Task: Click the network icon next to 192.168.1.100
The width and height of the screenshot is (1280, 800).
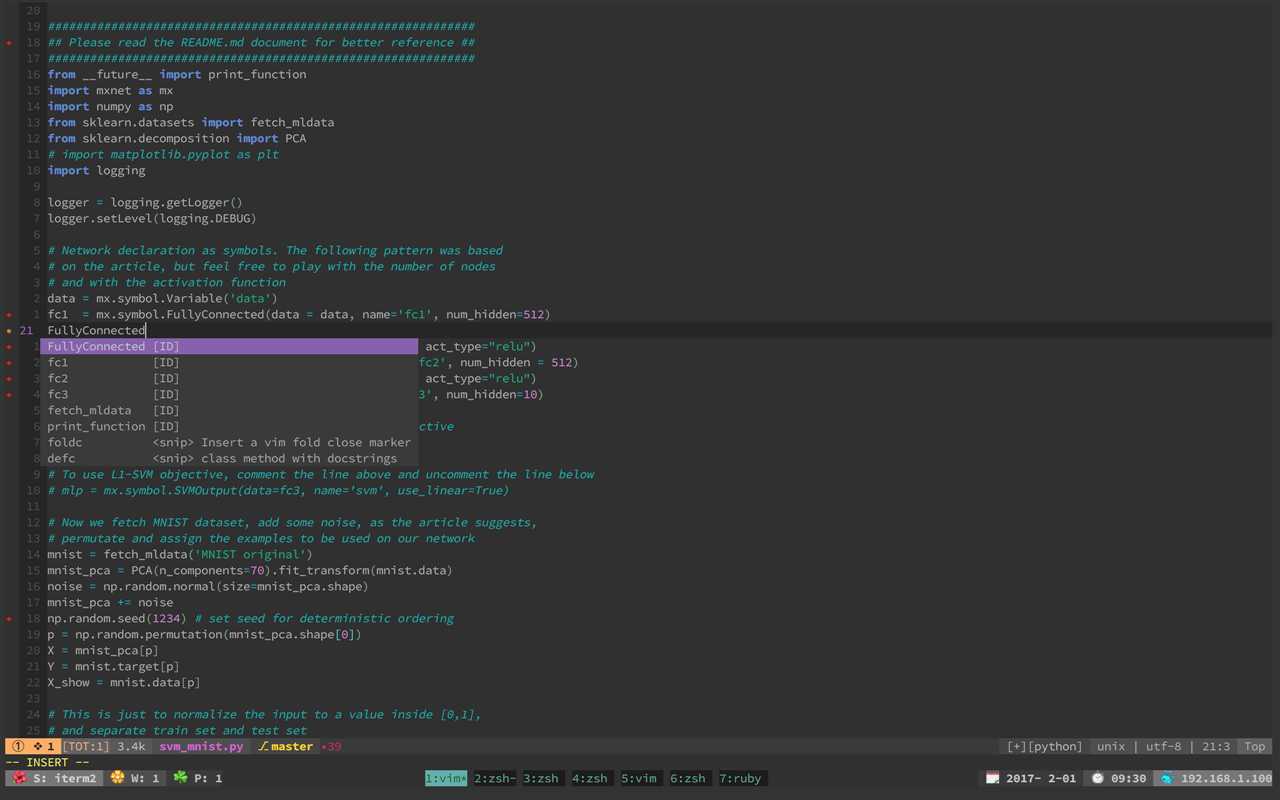Action: [1166, 778]
